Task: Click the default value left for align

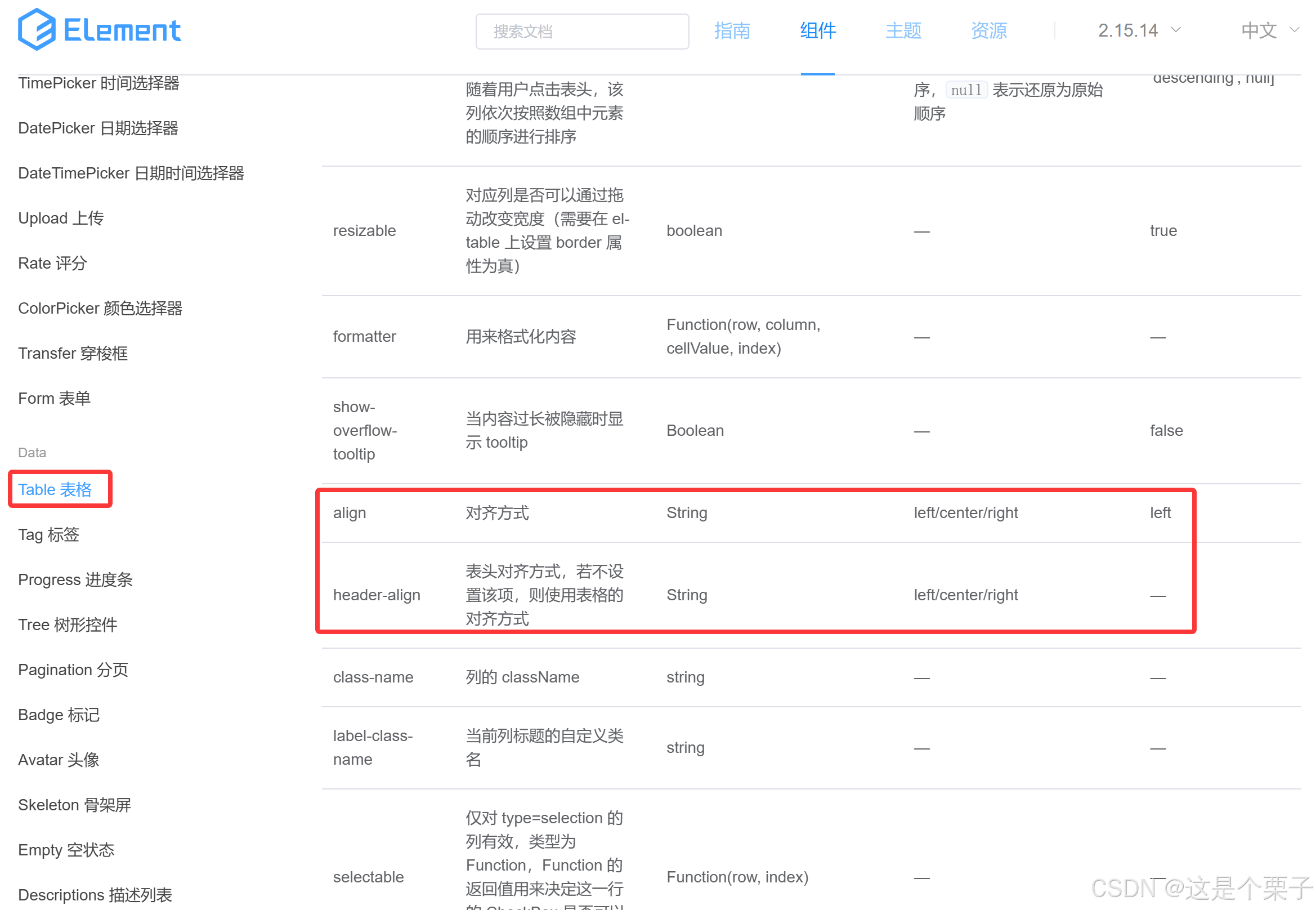Action: [1161, 513]
